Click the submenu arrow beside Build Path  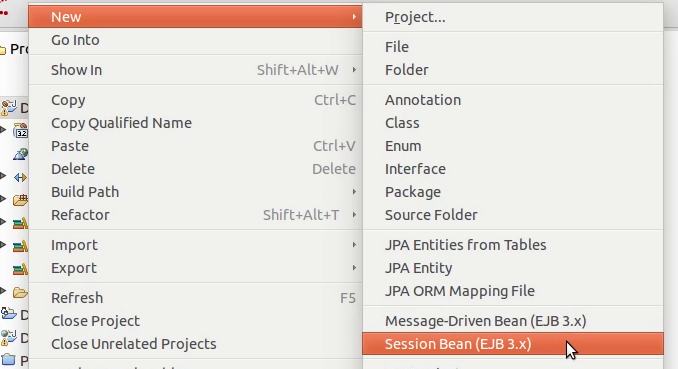(x=354, y=192)
